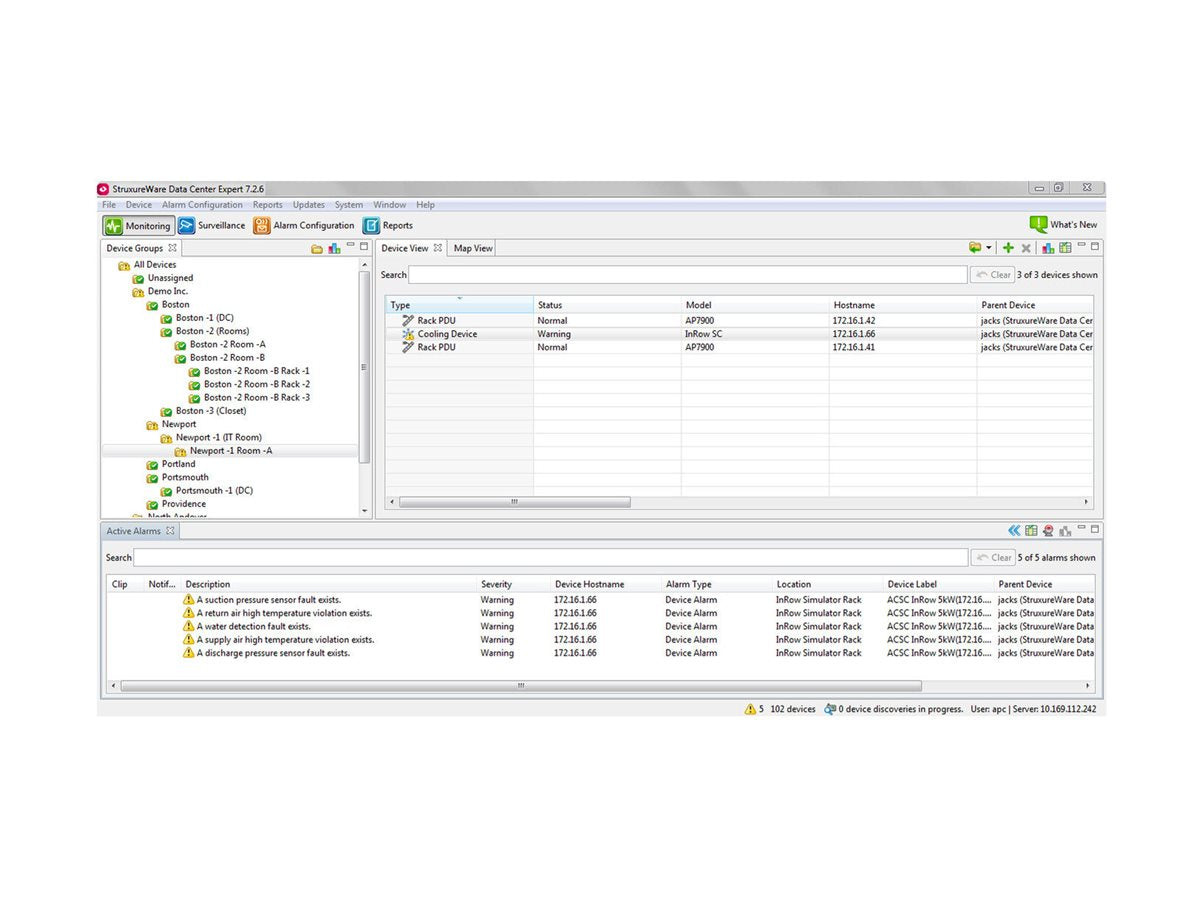Open the Updates menu

pos(308,204)
